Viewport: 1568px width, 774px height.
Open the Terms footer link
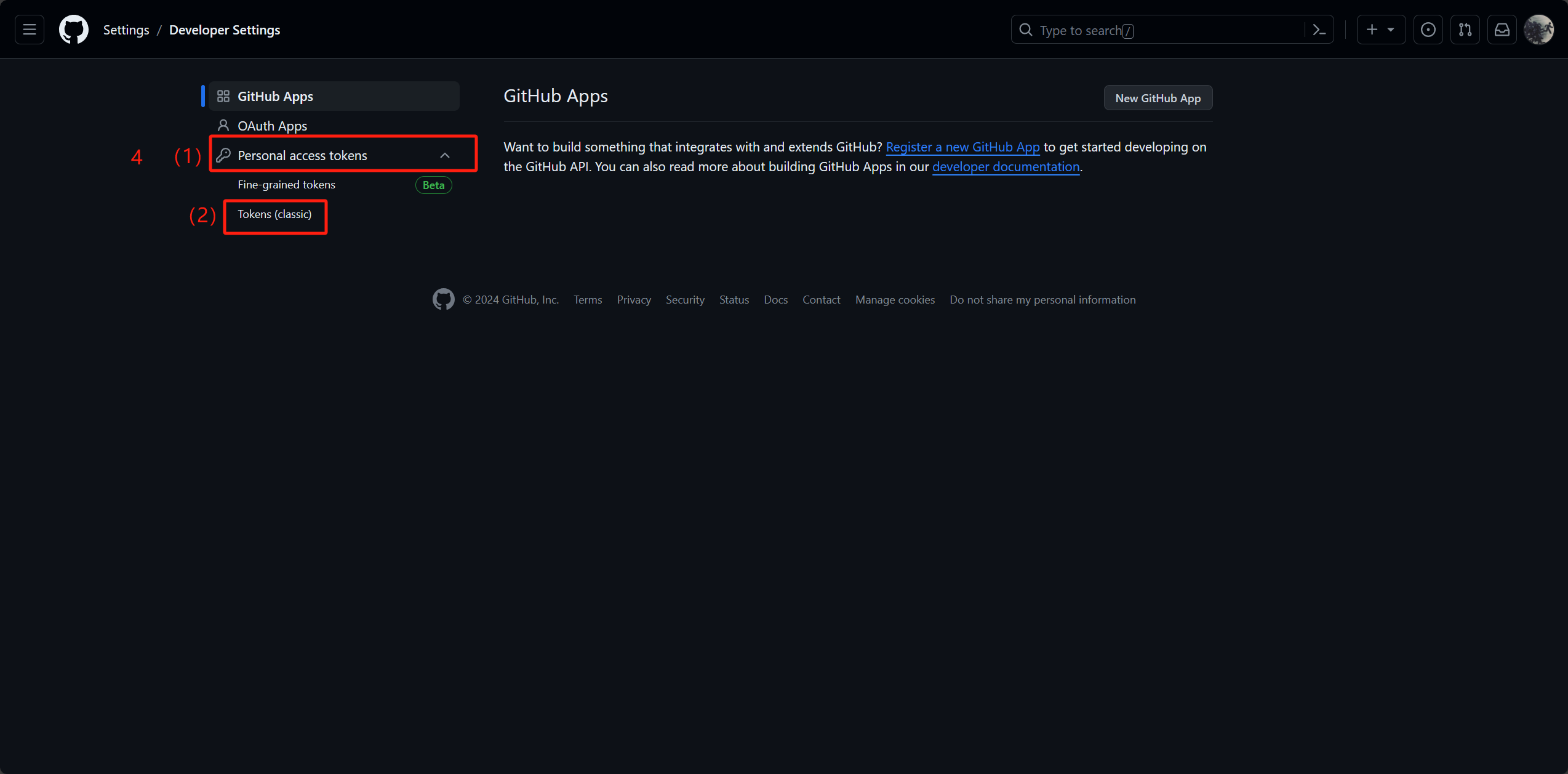[588, 300]
